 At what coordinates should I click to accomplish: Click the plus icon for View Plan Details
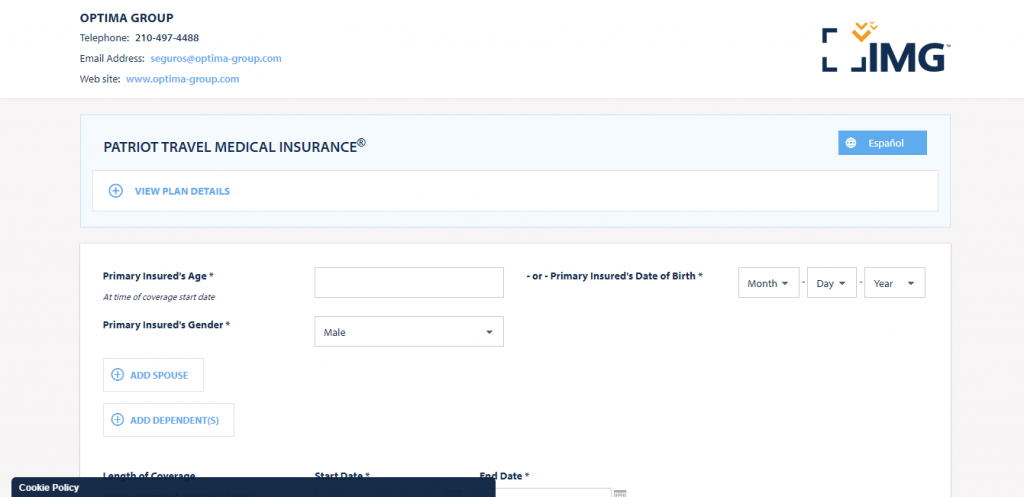pyautogui.click(x=116, y=191)
